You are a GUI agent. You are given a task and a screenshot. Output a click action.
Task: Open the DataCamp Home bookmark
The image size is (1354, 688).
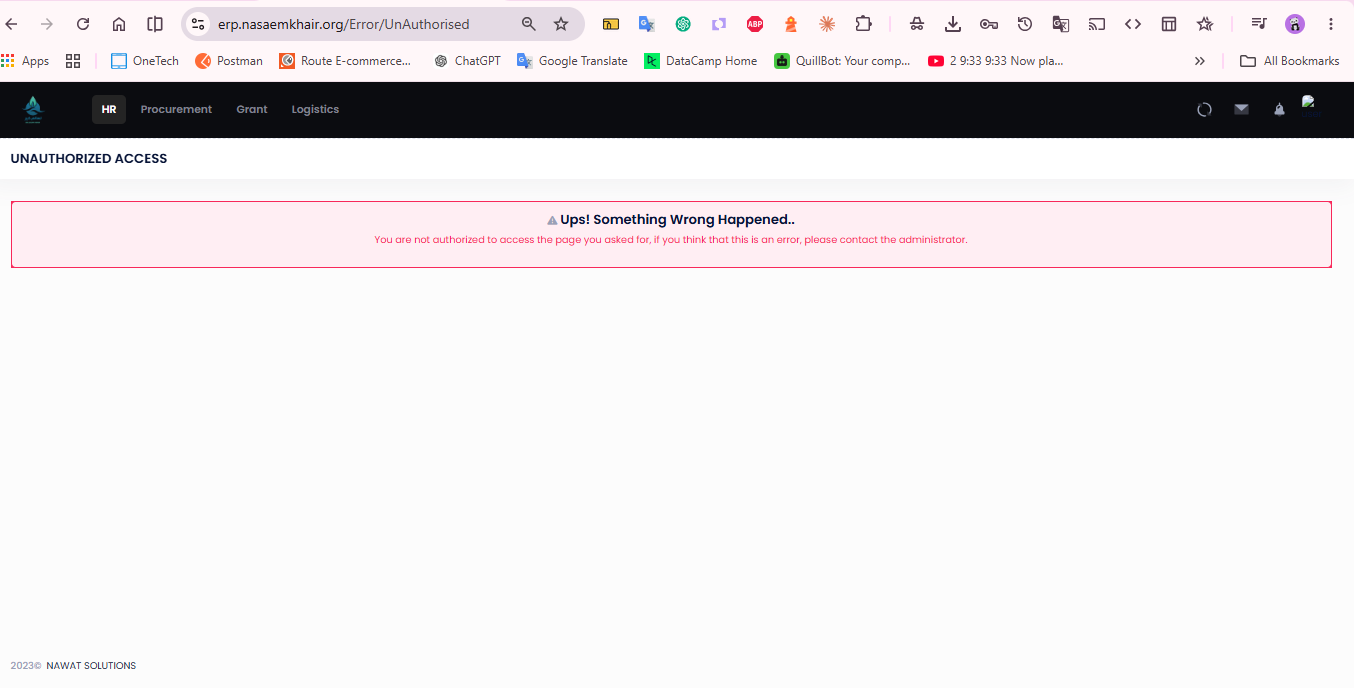[701, 61]
